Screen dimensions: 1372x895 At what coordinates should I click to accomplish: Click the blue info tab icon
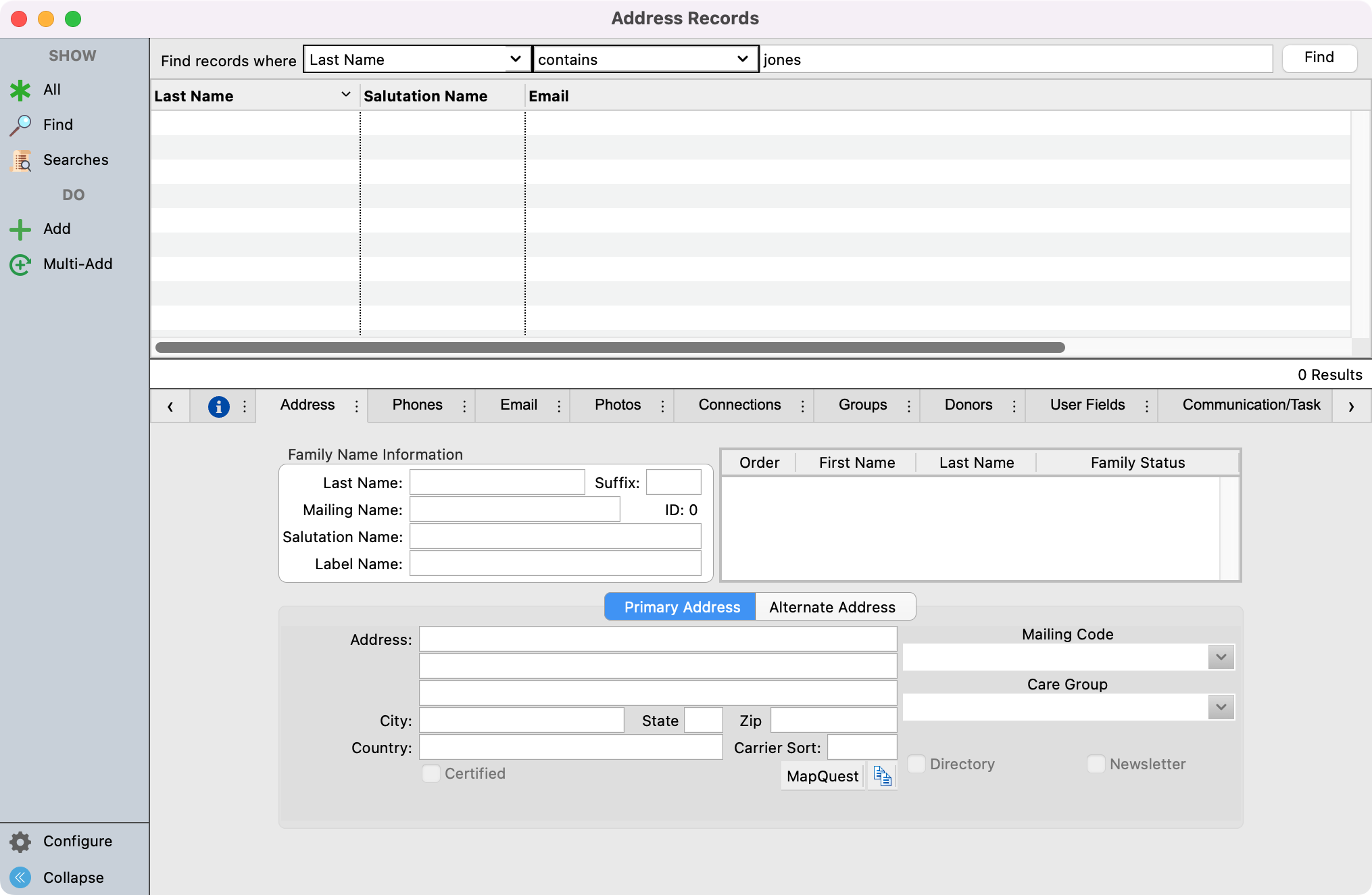coord(218,406)
